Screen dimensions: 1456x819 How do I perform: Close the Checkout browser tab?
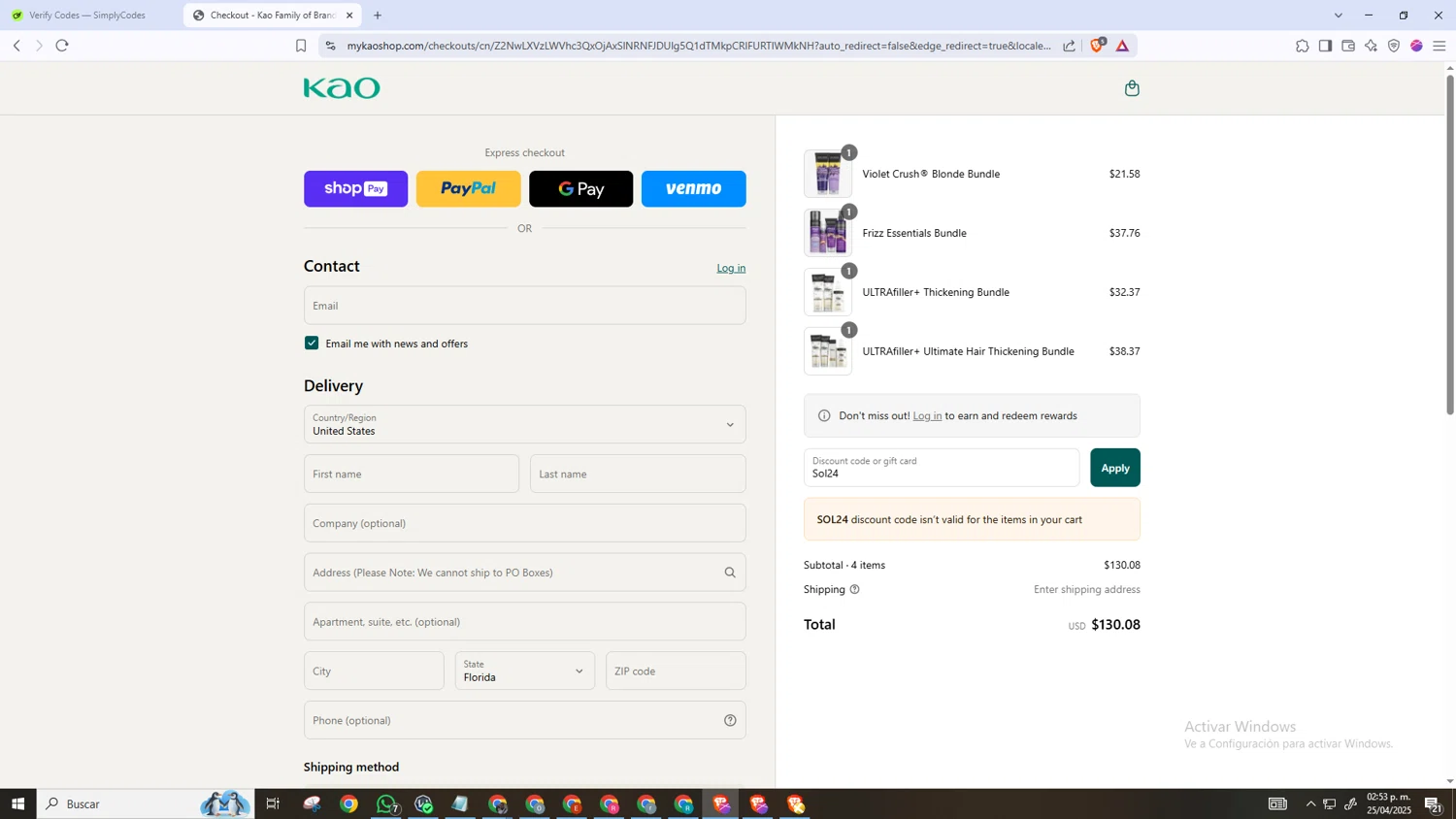(x=349, y=16)
